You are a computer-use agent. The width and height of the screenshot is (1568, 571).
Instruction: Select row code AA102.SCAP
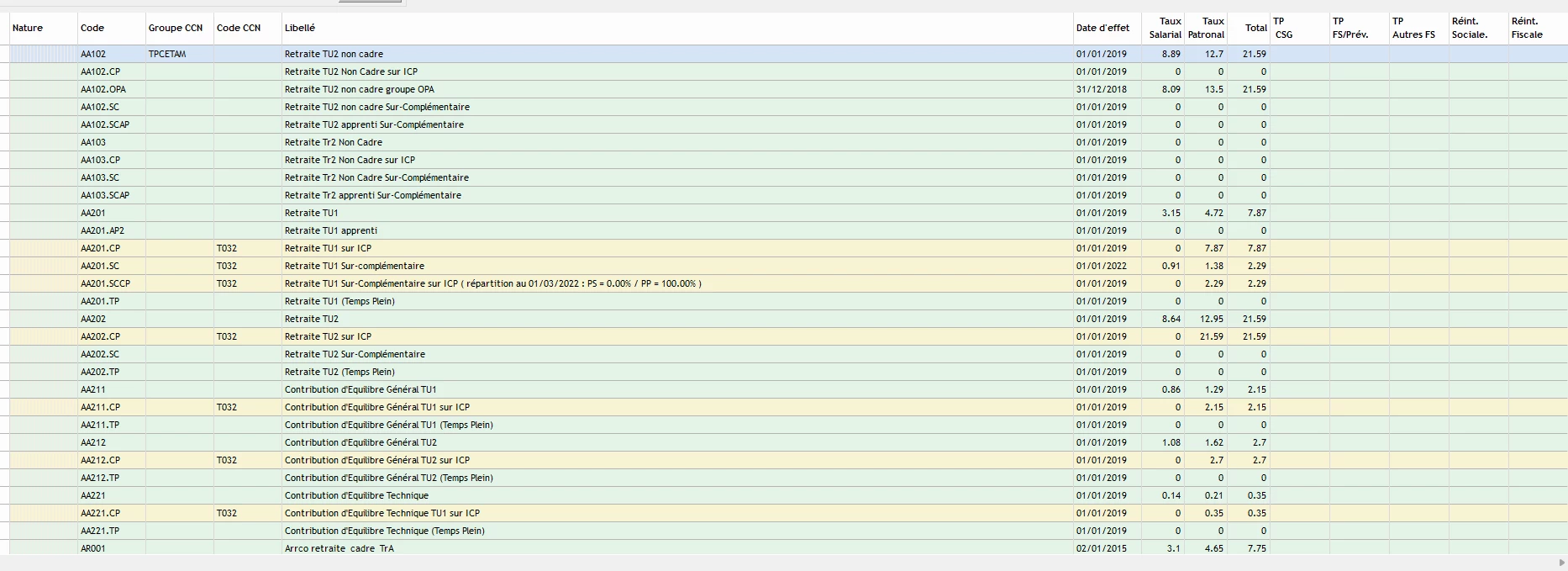tap(105, 124)
